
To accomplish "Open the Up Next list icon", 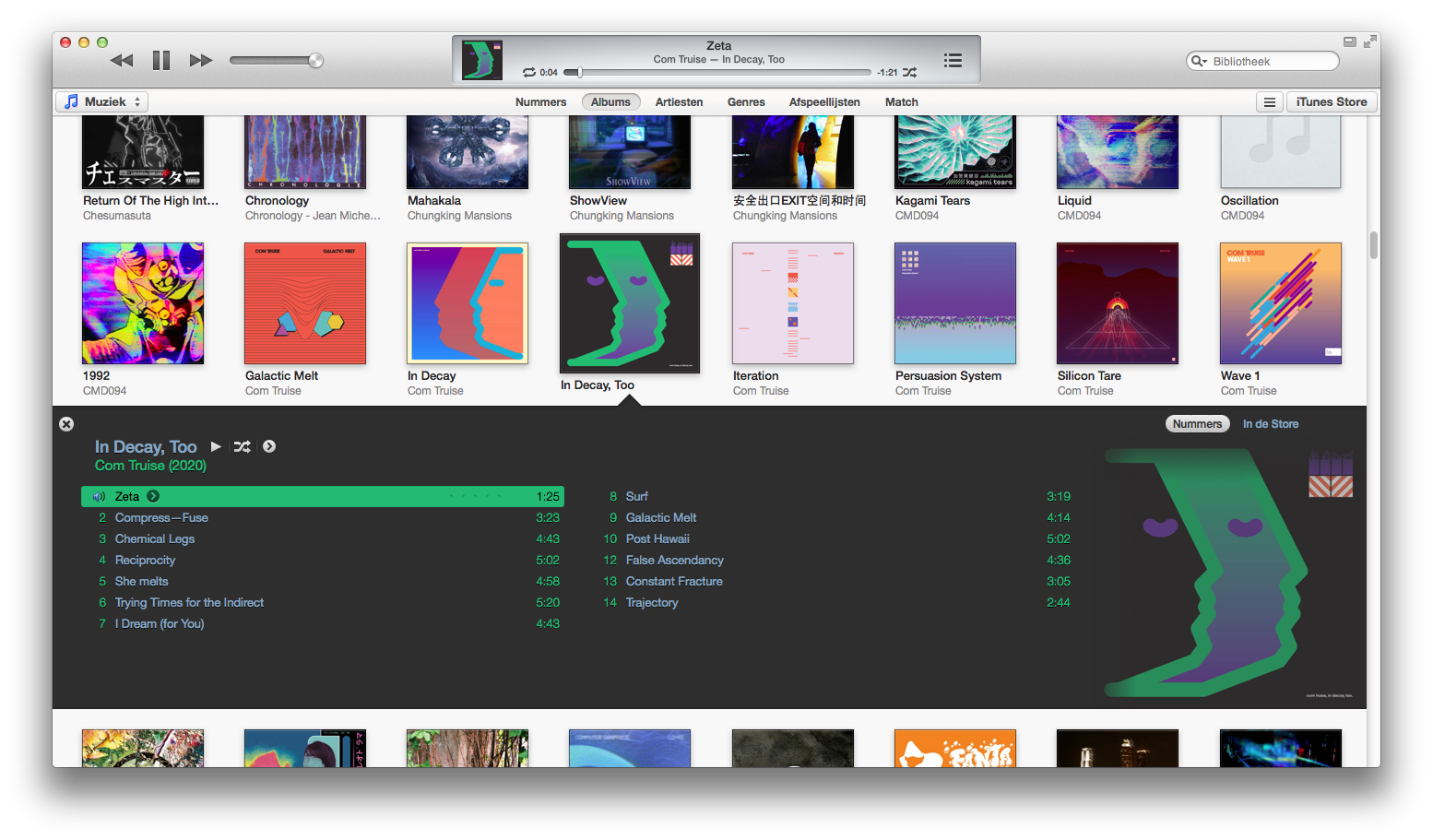I will coord(953,60).
